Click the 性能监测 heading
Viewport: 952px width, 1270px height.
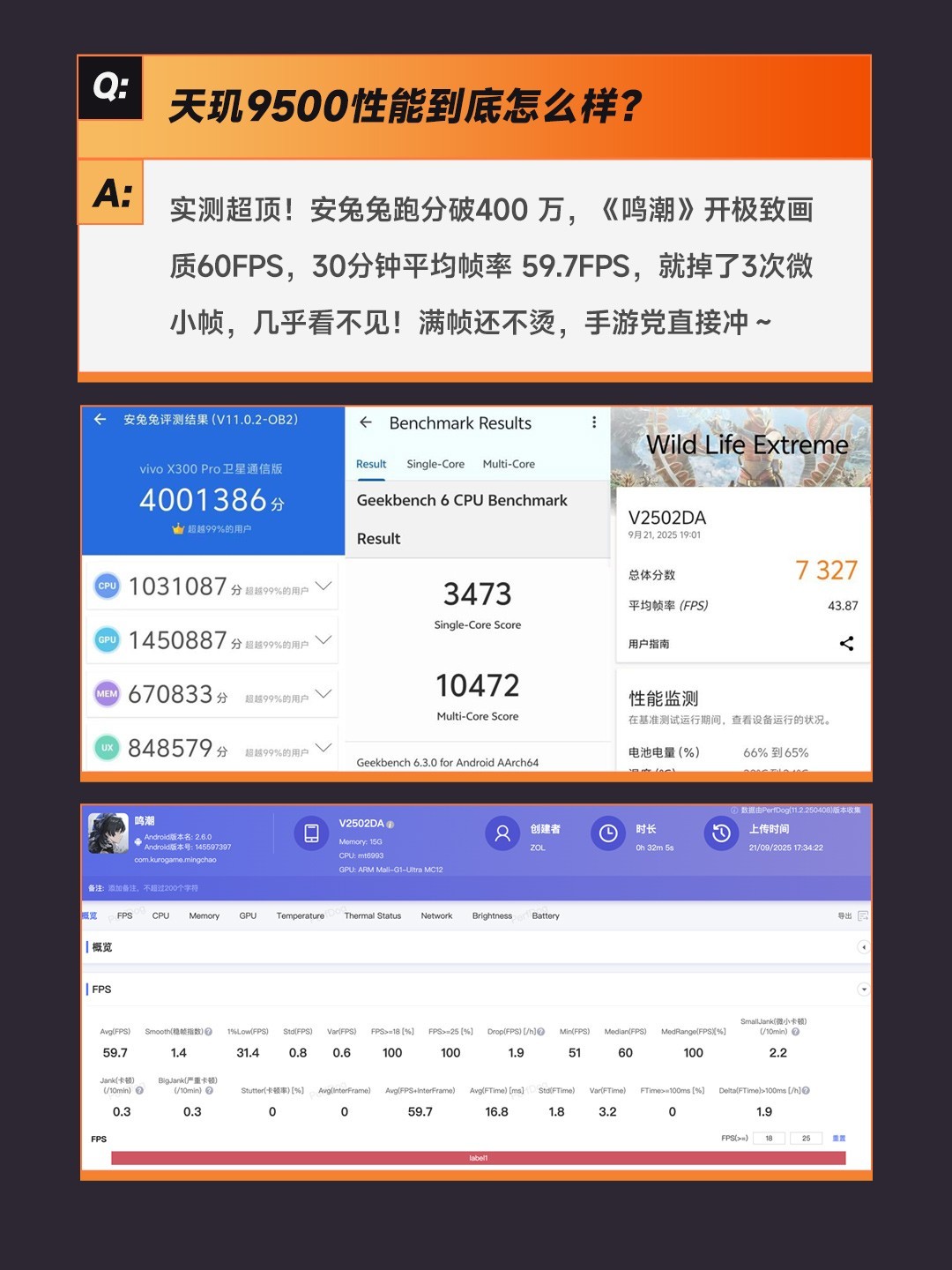tap(664, 698)
